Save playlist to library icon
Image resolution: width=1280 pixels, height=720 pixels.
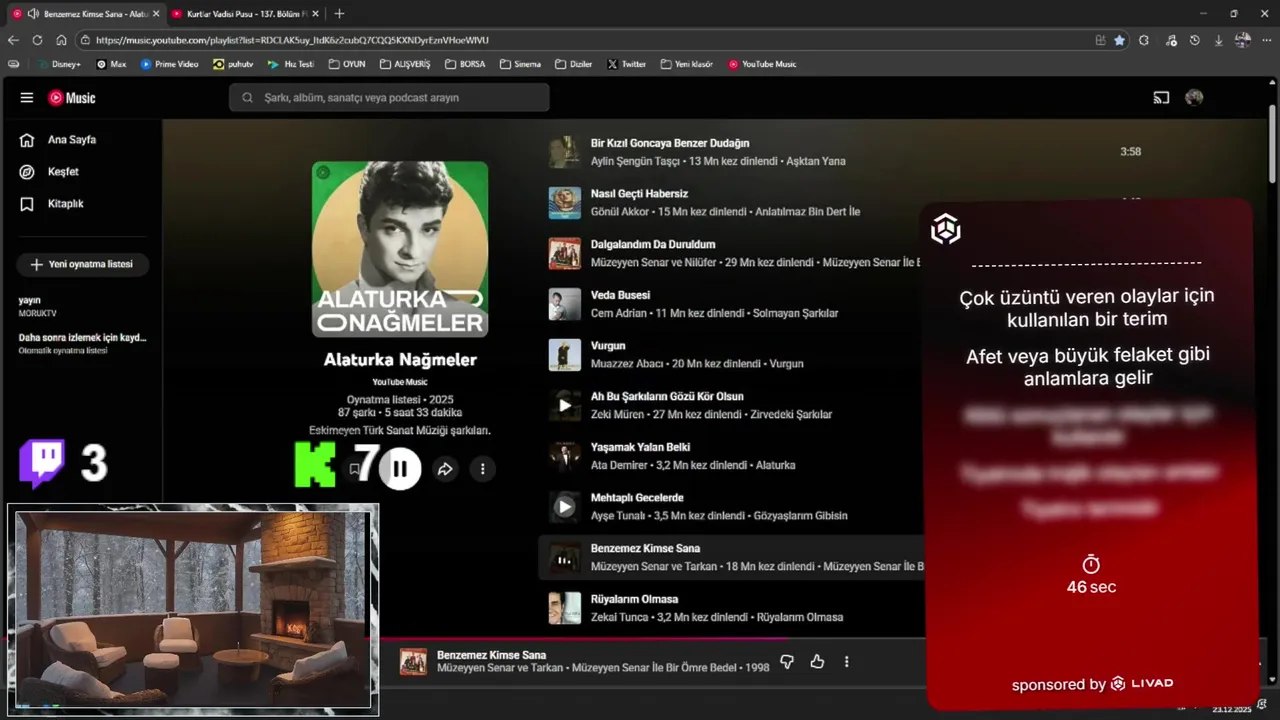click(354, 468)
